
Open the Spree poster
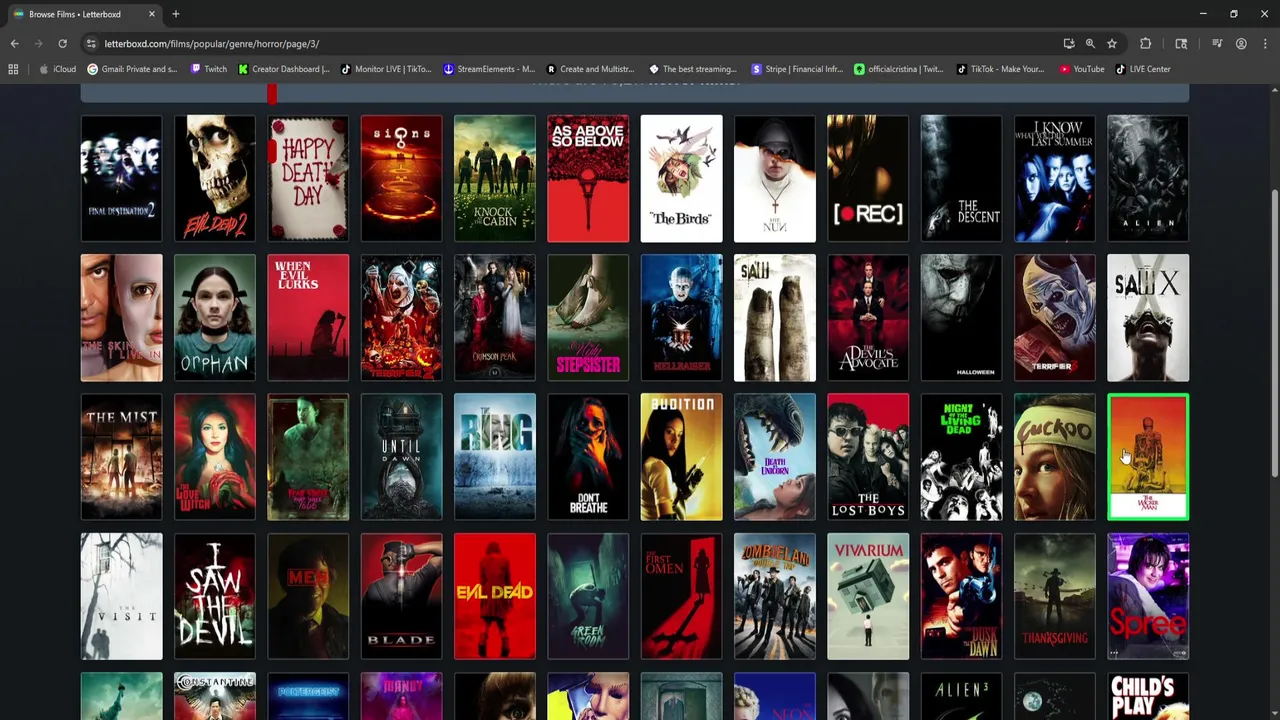(x=1148, y=596)
